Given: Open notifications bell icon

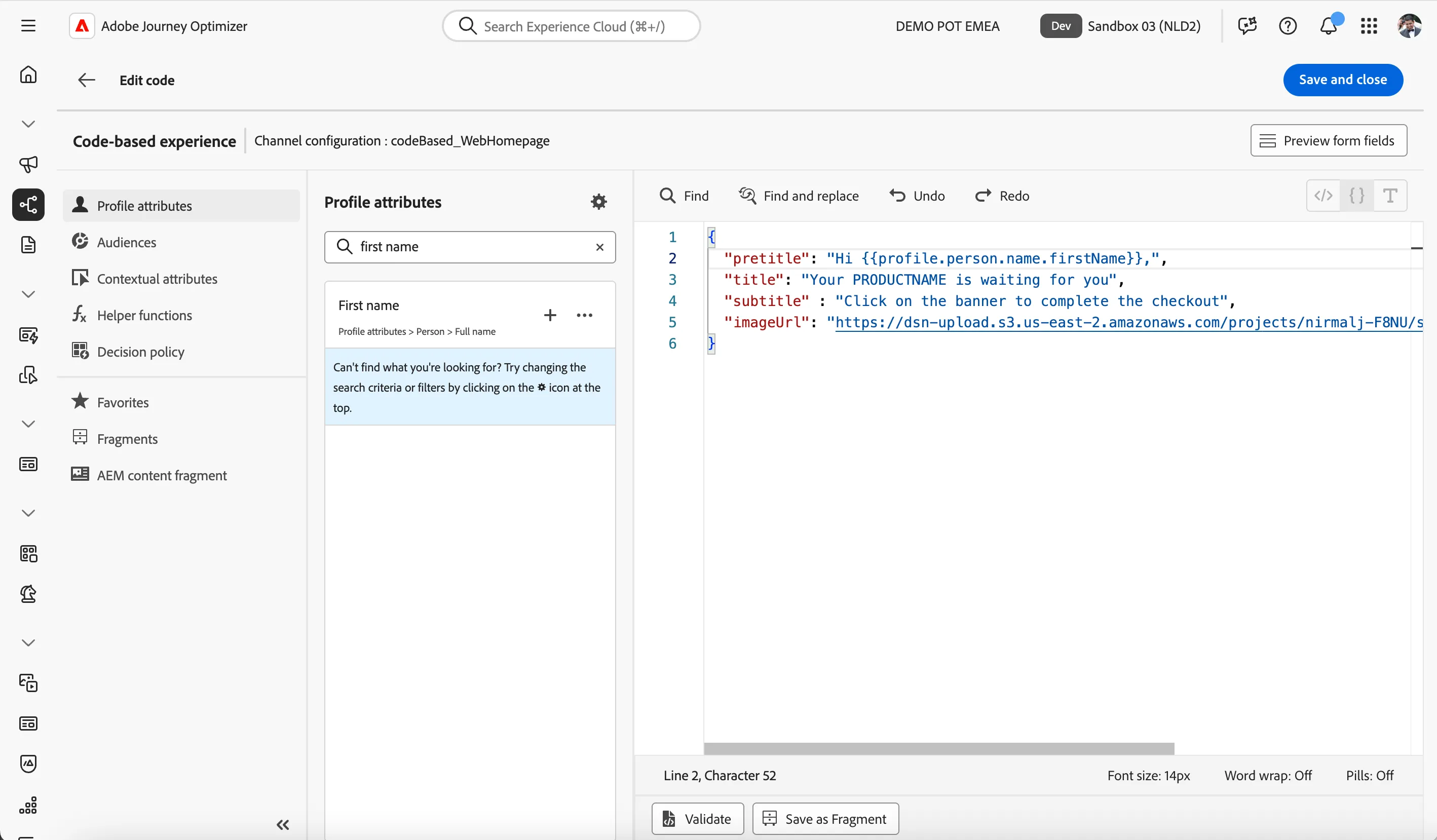Looking at the screenshot, I should click(x=1328, y=26).
